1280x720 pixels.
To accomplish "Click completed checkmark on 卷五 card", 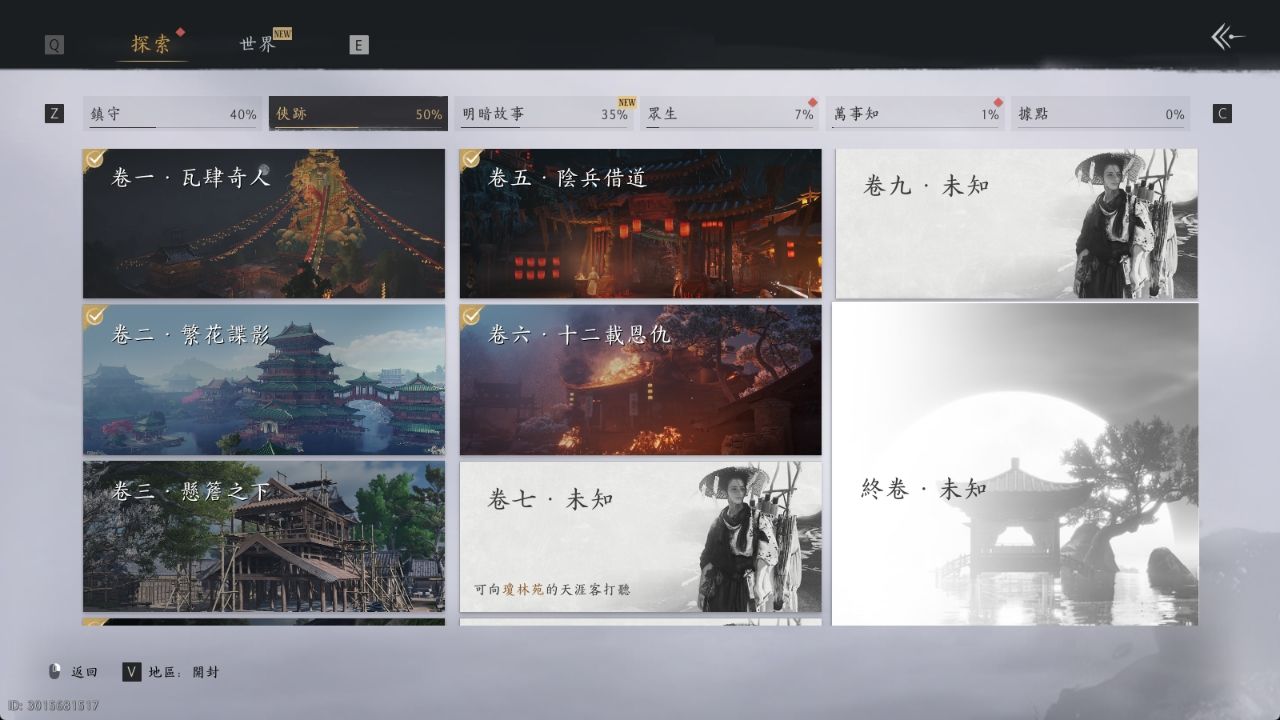I will coord(472,160).
